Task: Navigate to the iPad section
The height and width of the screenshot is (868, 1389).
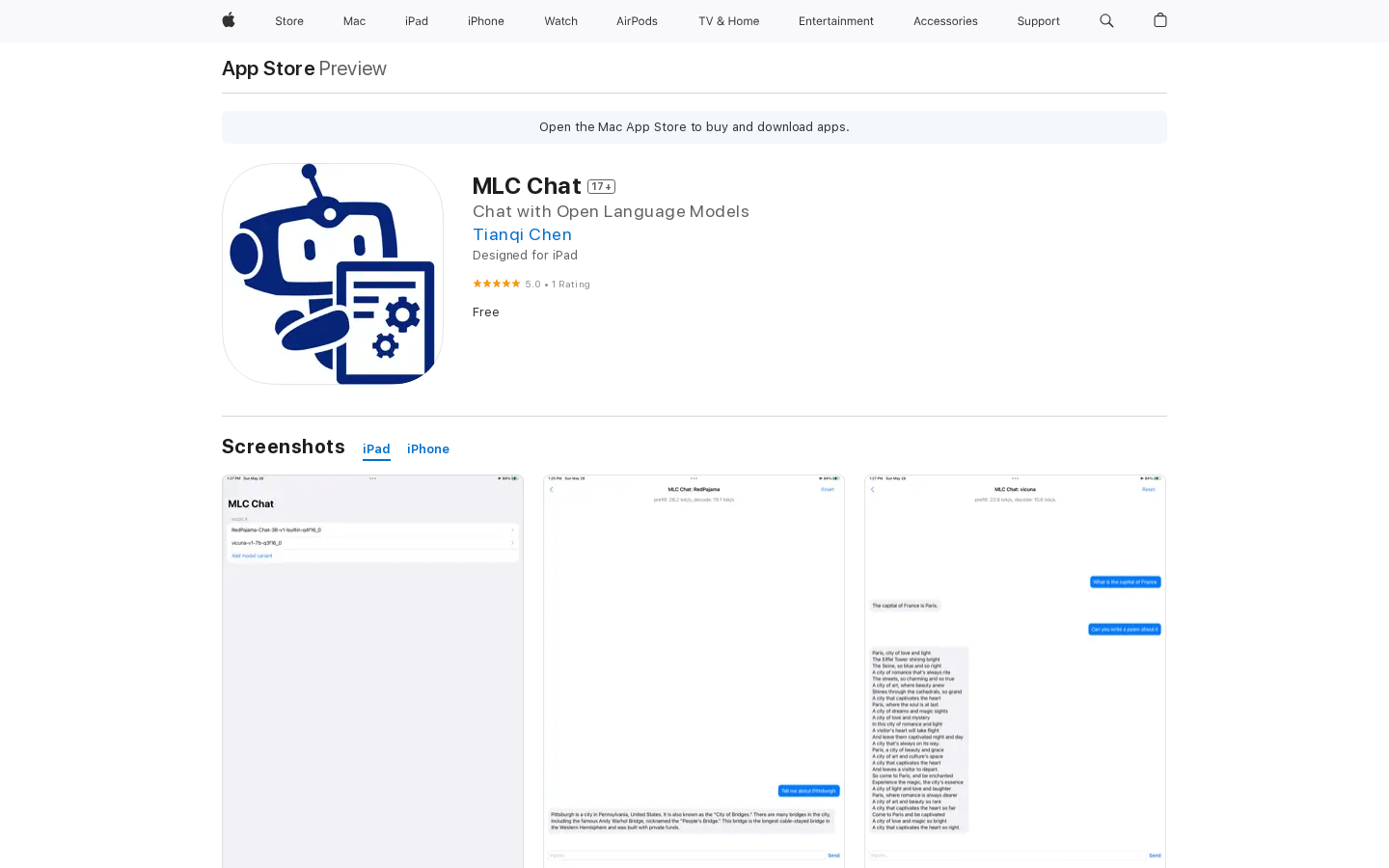Action: tap(416, 20)
